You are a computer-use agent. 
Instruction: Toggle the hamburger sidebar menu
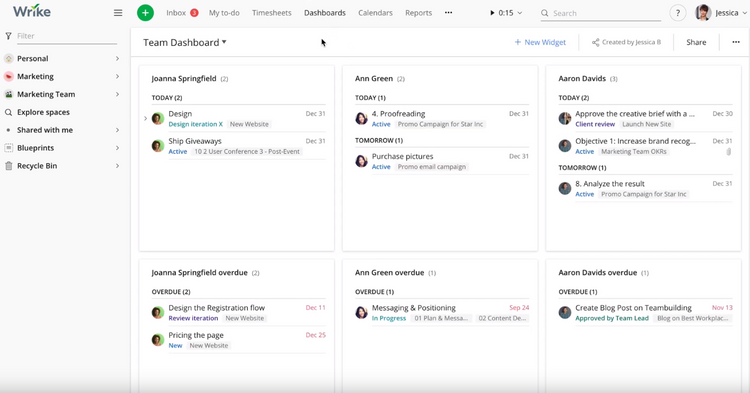pyautogui.click(x=118, y=13)
